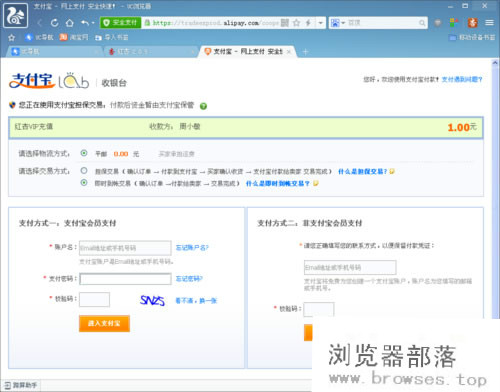The width and height of the screenshot is (500, 392).
Task: Click the left 校验码 captcha input
Action: (x=95, y=299)
